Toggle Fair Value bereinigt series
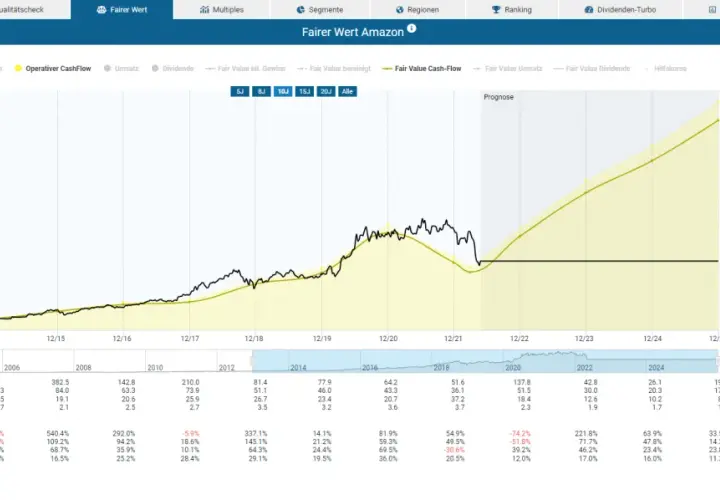This screenshot has height=500, width=720. coord(334,68)
